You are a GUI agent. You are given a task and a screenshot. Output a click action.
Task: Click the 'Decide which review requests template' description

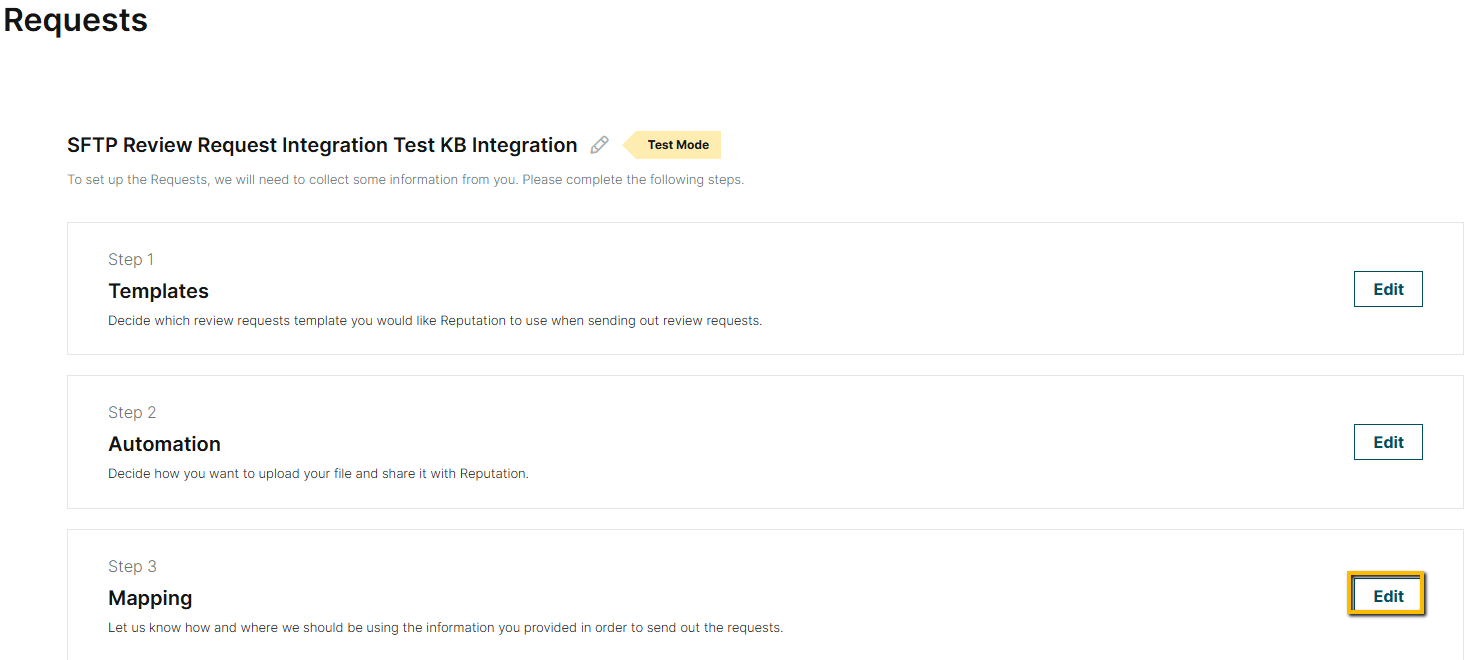(x=435, y=321)
